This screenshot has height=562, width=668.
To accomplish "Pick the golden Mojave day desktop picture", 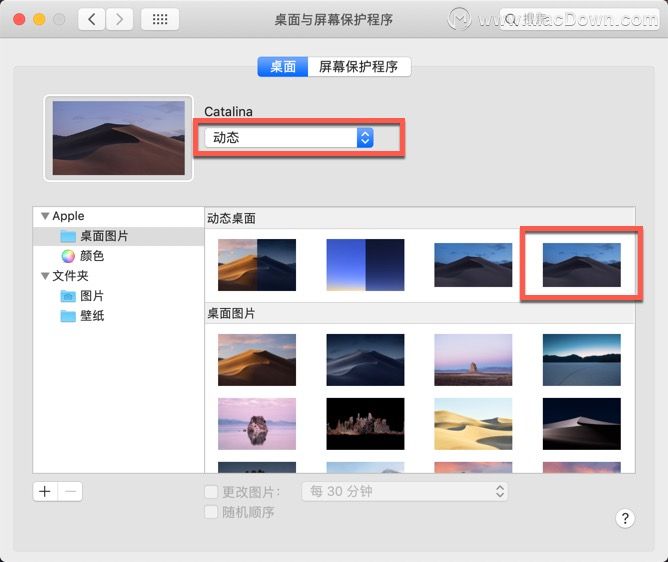I will pyautogui.click(x=257, y=360).
